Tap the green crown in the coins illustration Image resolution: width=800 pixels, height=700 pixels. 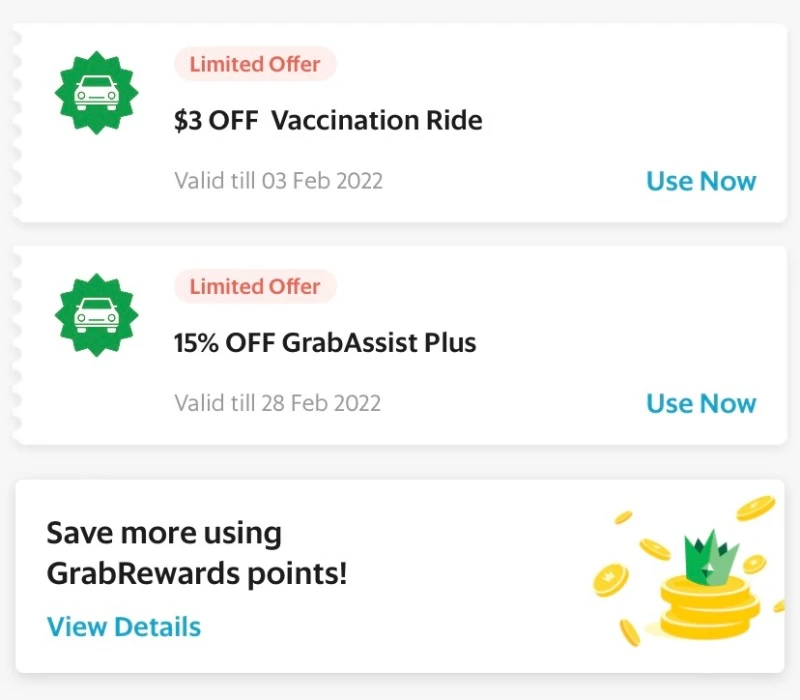click(711, 560)
